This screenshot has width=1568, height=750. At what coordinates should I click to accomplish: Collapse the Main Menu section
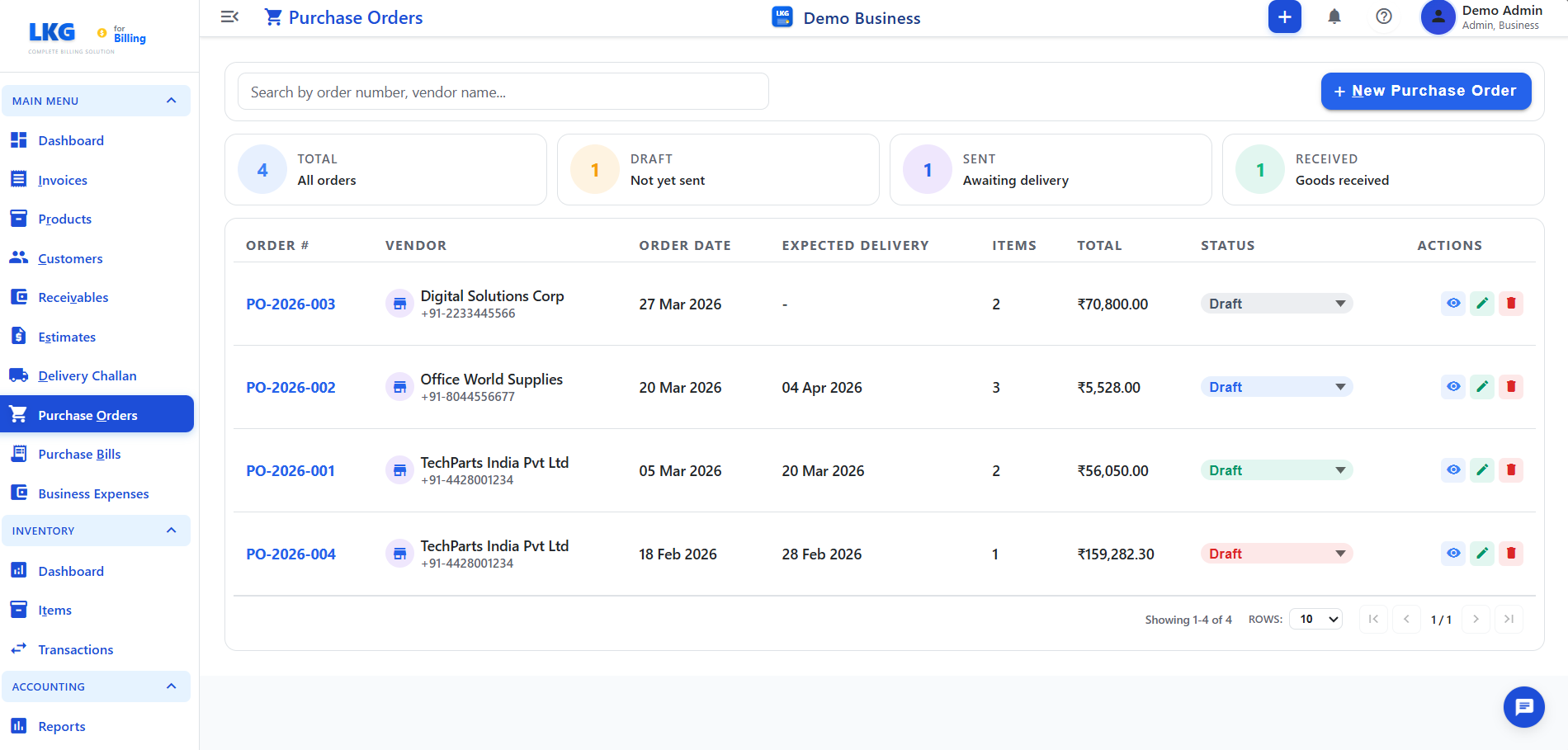click(x=96, y=101)
